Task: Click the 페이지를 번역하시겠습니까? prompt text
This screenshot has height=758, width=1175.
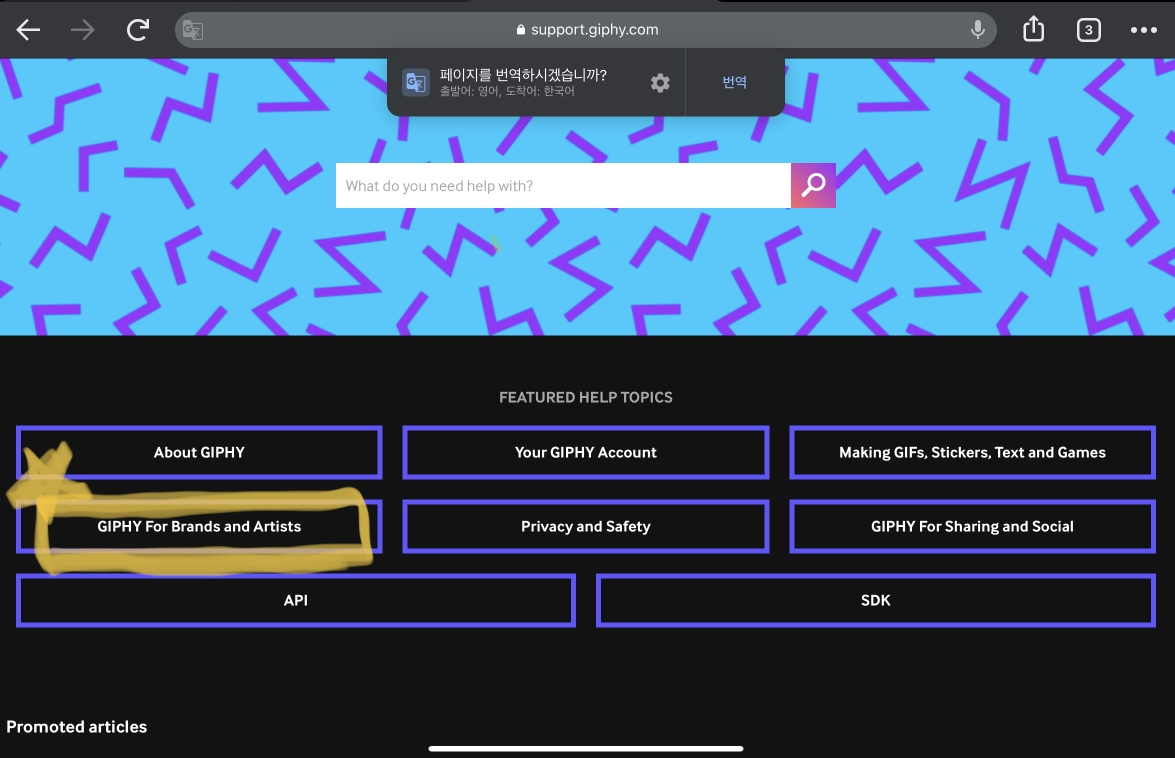Action: (x=523, y=75)
